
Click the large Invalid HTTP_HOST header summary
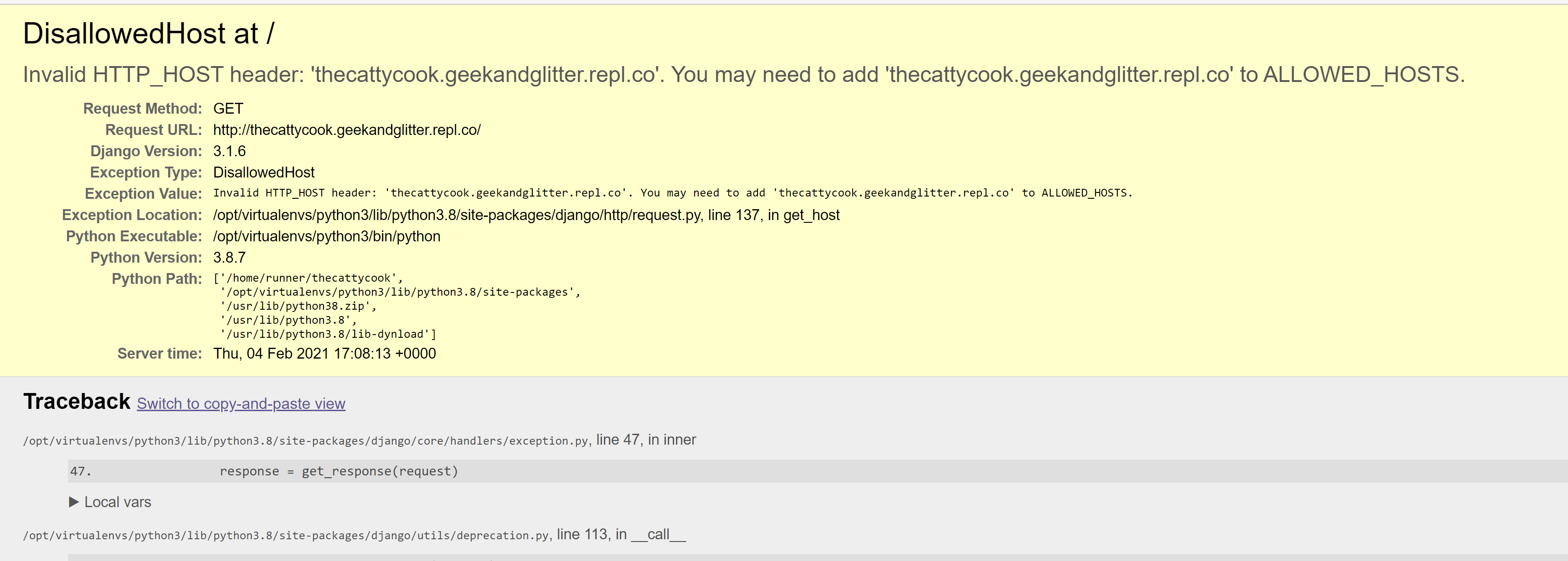point(743,74)
